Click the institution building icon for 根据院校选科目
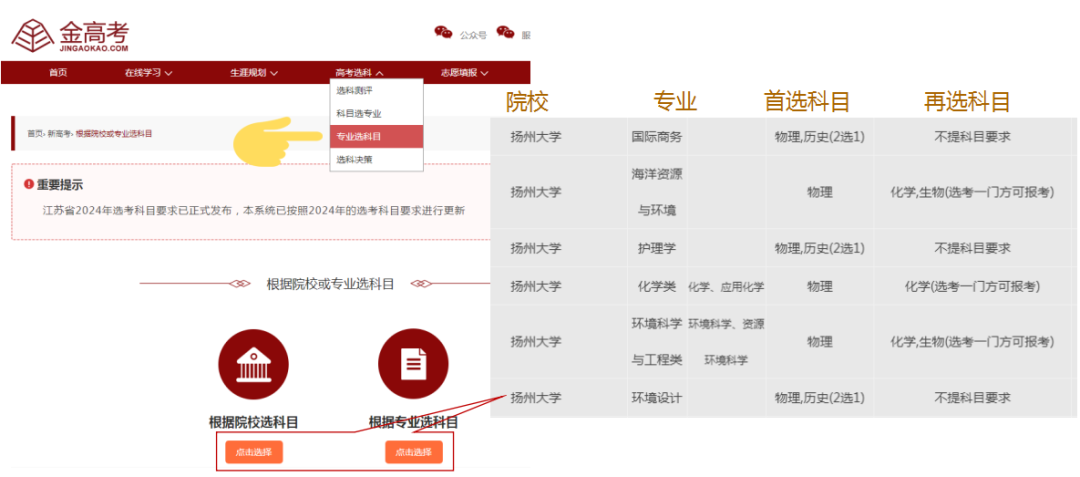 253,363
